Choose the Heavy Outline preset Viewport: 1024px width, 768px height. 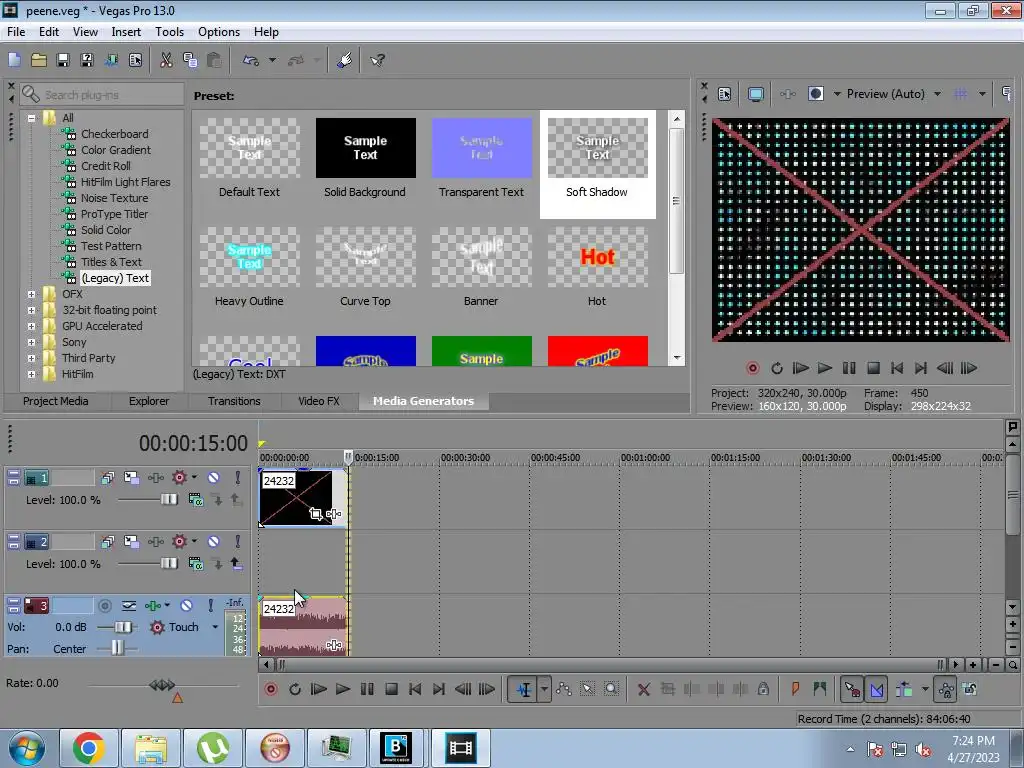point(249,266)
